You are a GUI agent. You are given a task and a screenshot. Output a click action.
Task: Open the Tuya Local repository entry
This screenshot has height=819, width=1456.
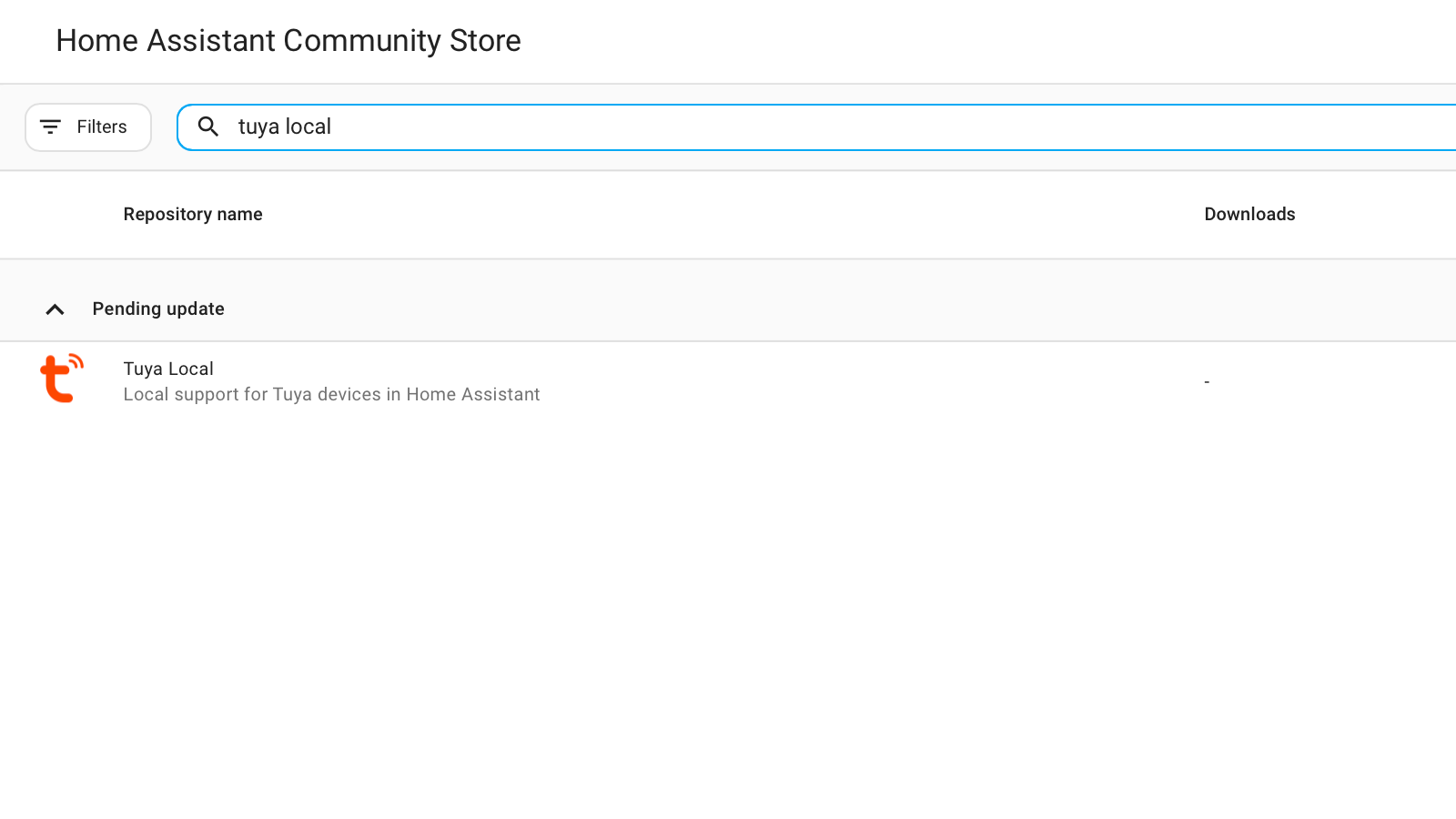(728, 381)
